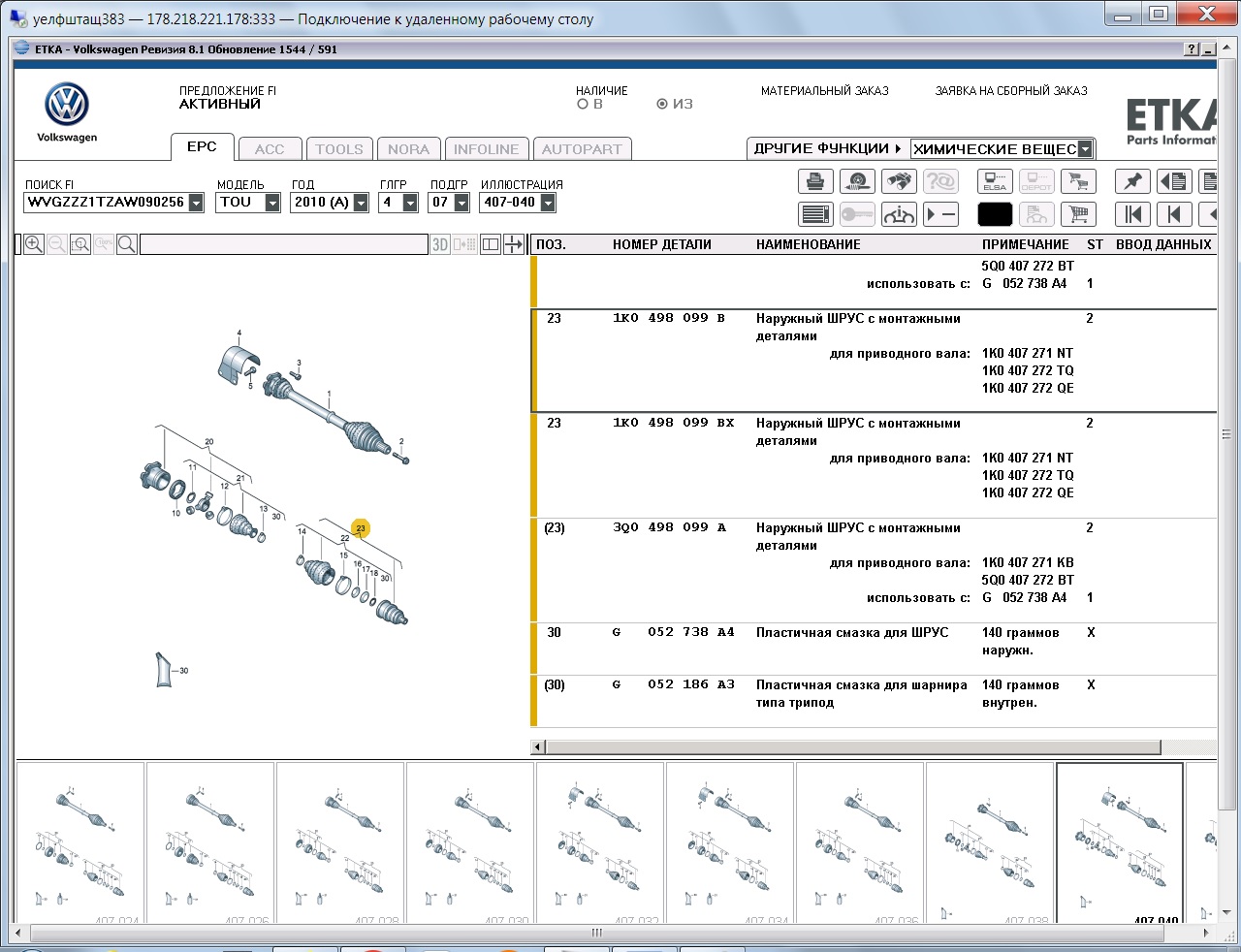The width and height of the screenshot is (1241, 952).
Task: Expand the ДРУГИЕ ФУНКЦИИ menu
Action: (x=827, y=148)
